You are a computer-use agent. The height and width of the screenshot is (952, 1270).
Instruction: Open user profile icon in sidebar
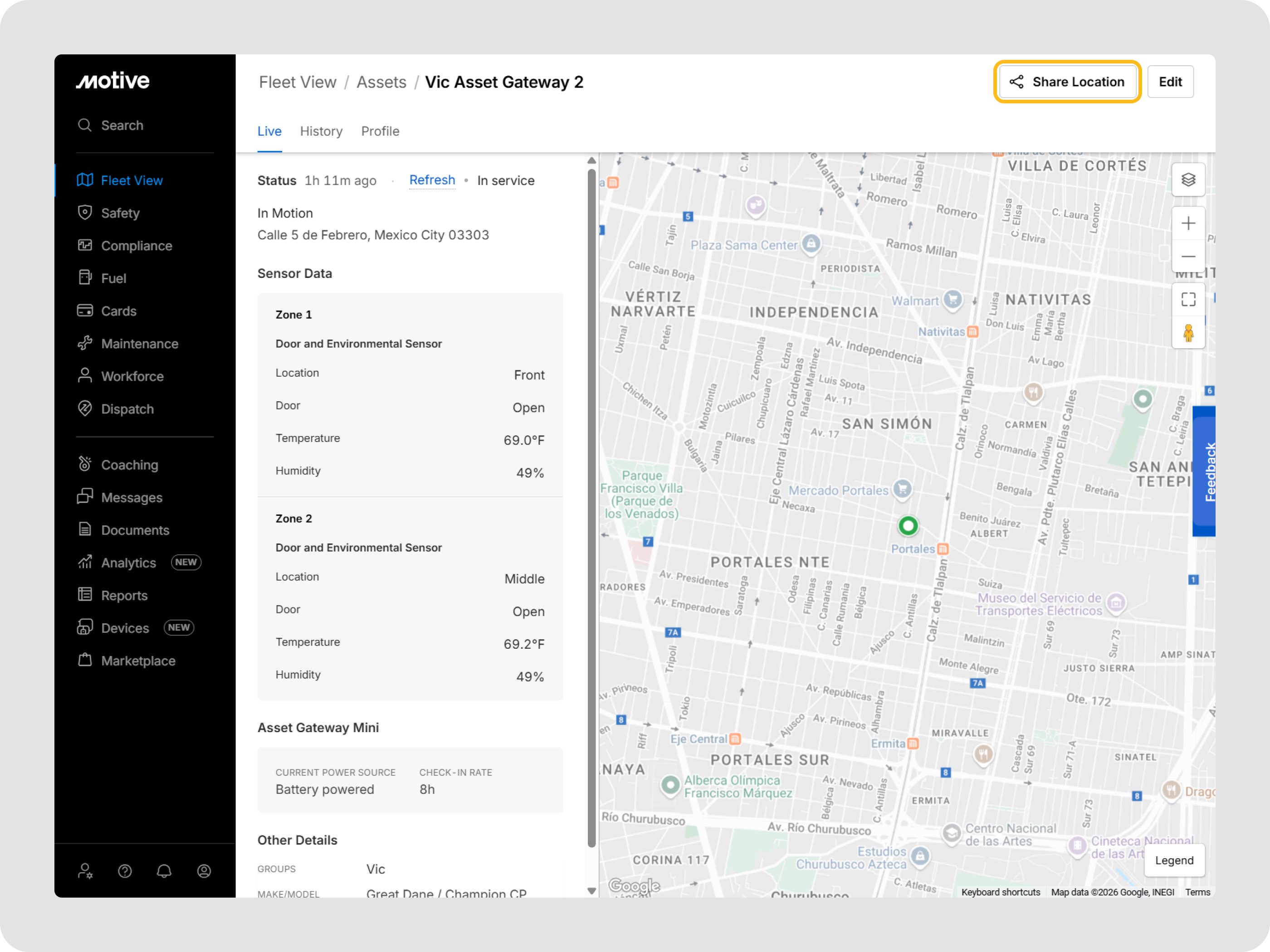pyautogui.click(x=204, y=871)
